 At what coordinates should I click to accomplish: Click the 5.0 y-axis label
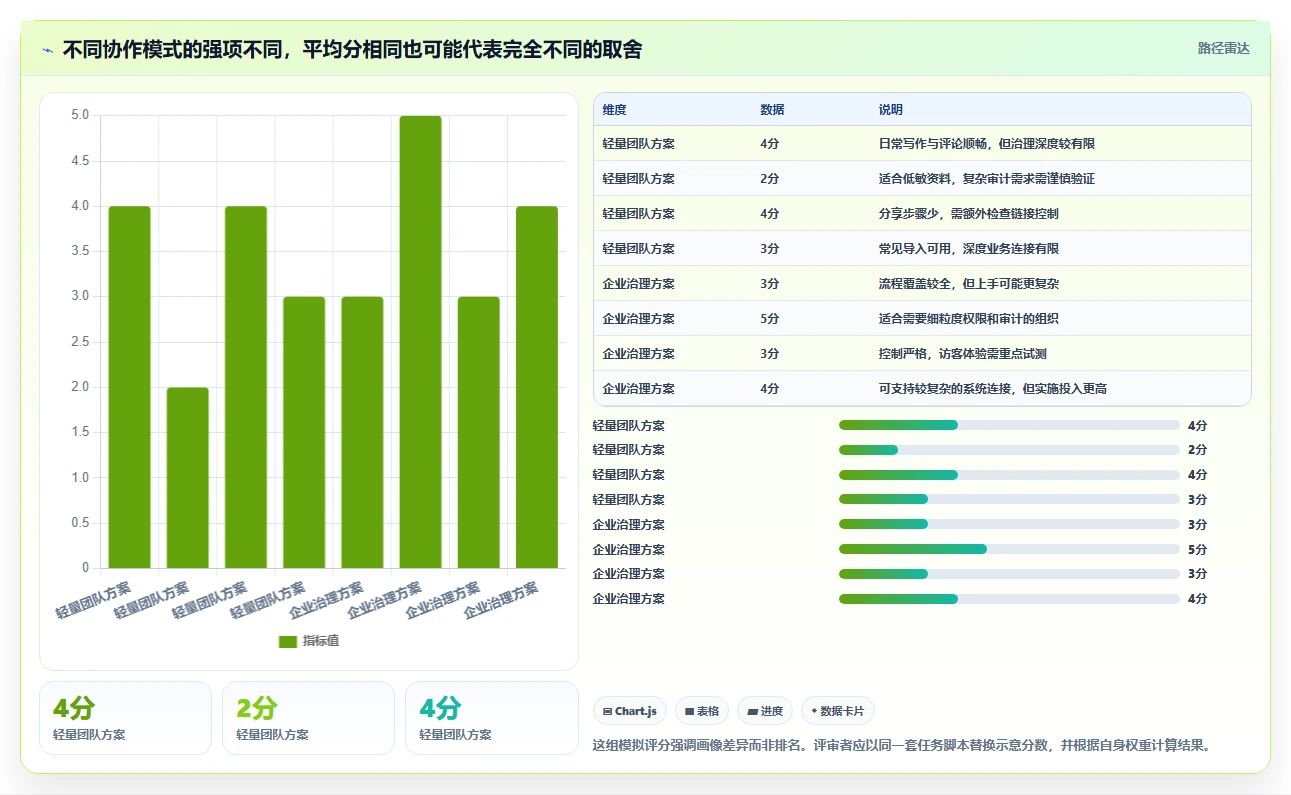pyautogui.click(x=80, y=115)
